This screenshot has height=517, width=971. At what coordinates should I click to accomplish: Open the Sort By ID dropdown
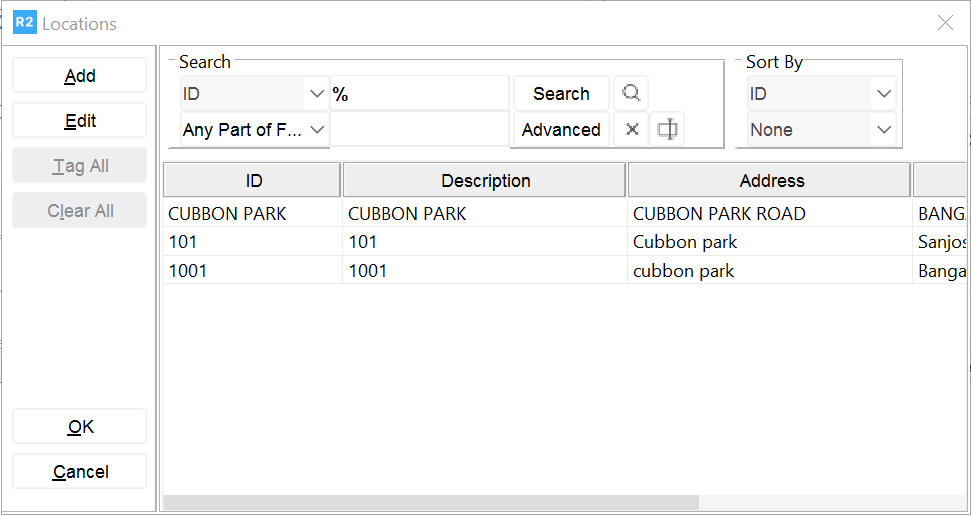[883, 94]
